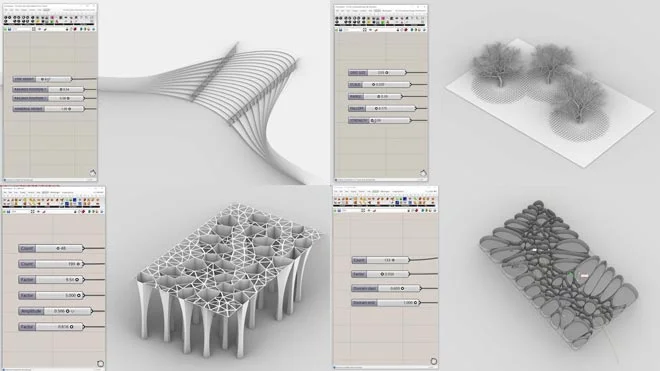Click the Domain start slider
This screenshot has height=371, width=660.
(386, 288)
